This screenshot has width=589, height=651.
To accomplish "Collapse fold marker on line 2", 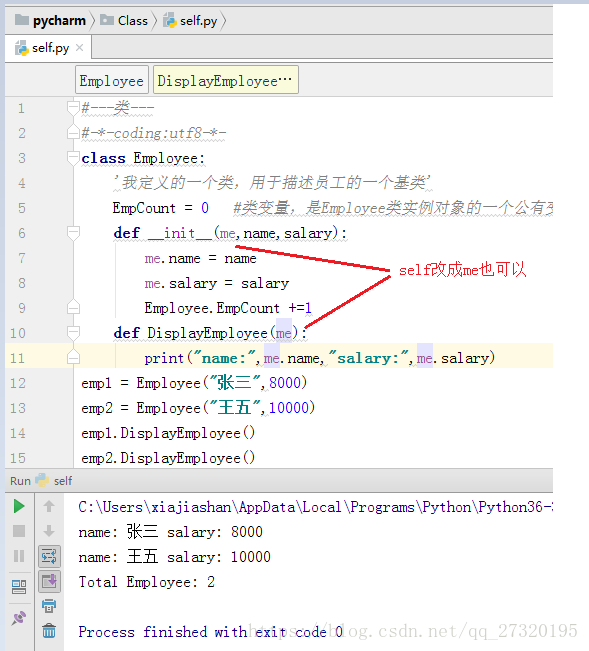I will point(73,133).
